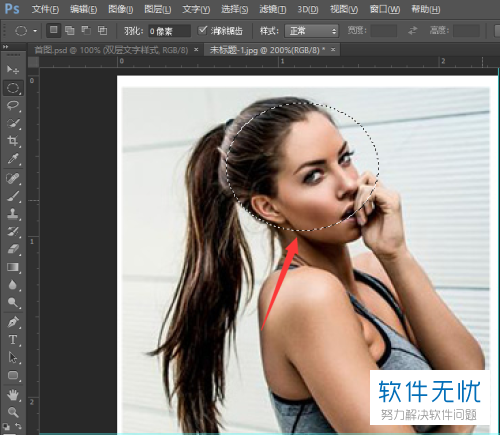Click the 高度 height input field
Screen dimensions: 500x435
[466, 31]
